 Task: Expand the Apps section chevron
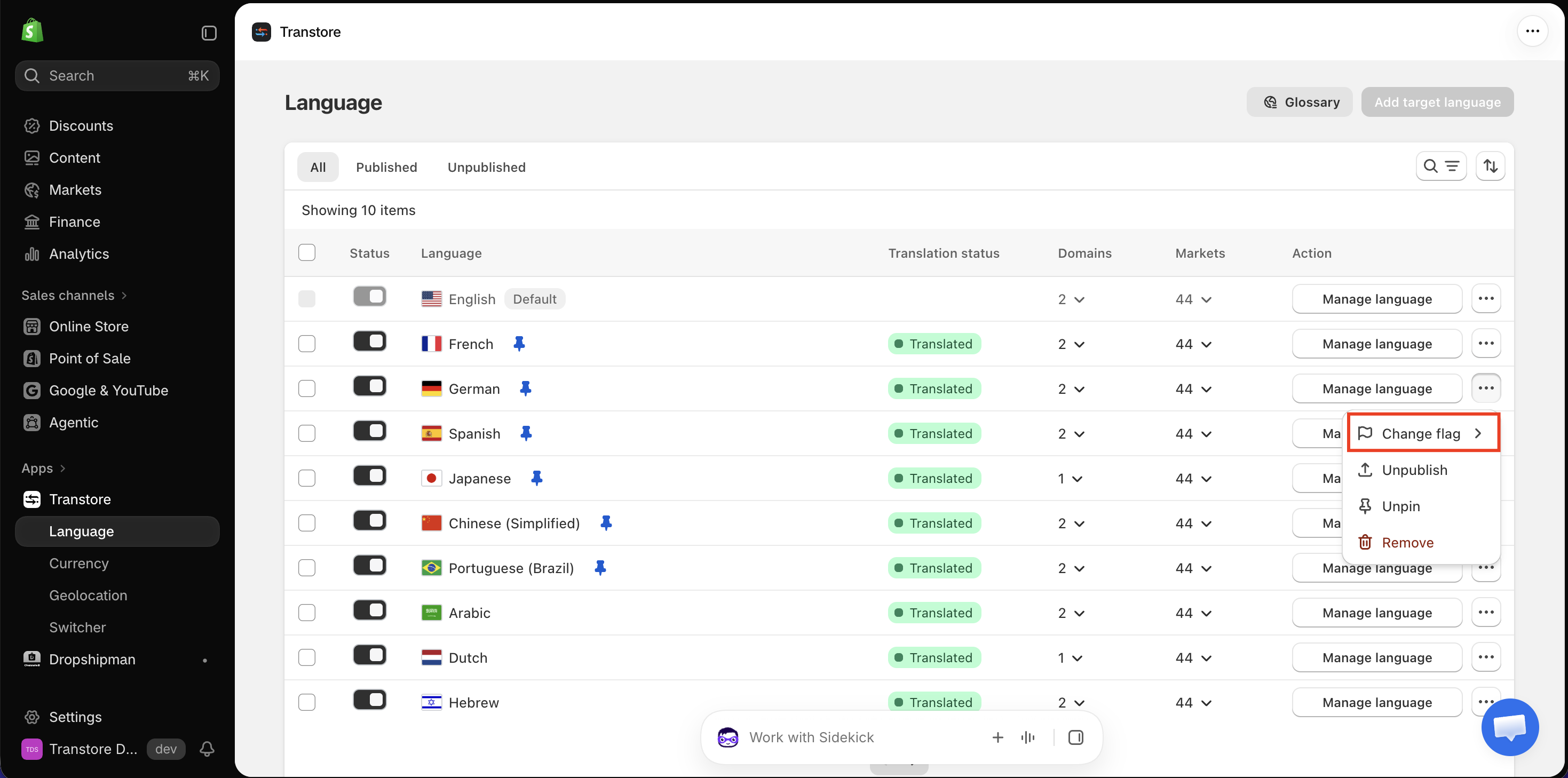coord(62,468)
